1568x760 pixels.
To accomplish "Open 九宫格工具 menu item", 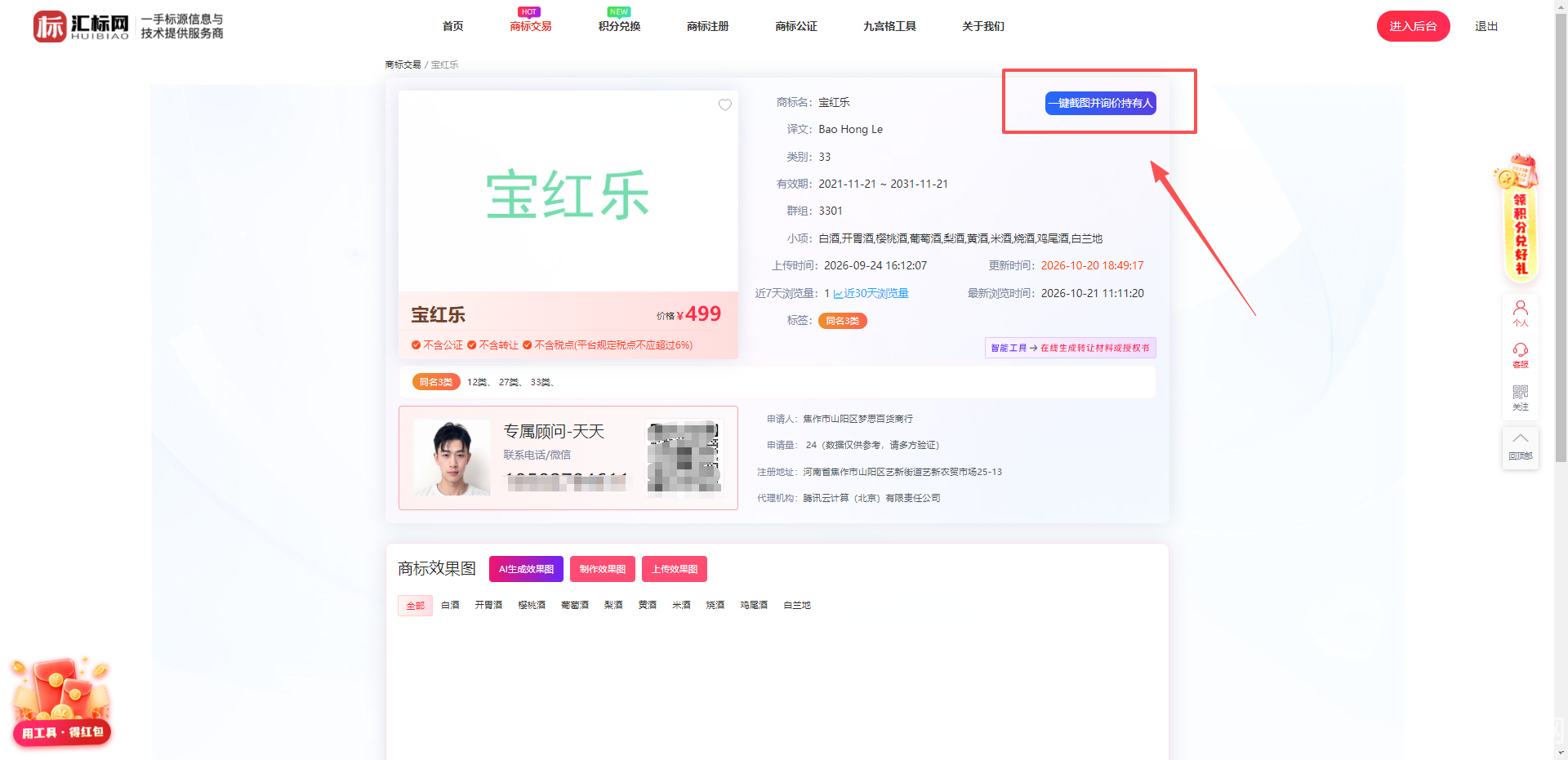I will [x=889, y=26].
